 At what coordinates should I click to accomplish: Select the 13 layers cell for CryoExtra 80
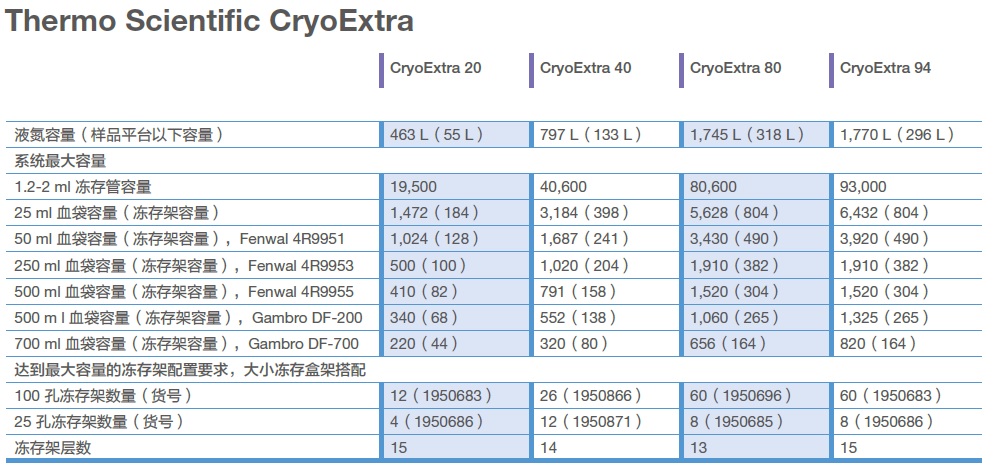point(698,448)
